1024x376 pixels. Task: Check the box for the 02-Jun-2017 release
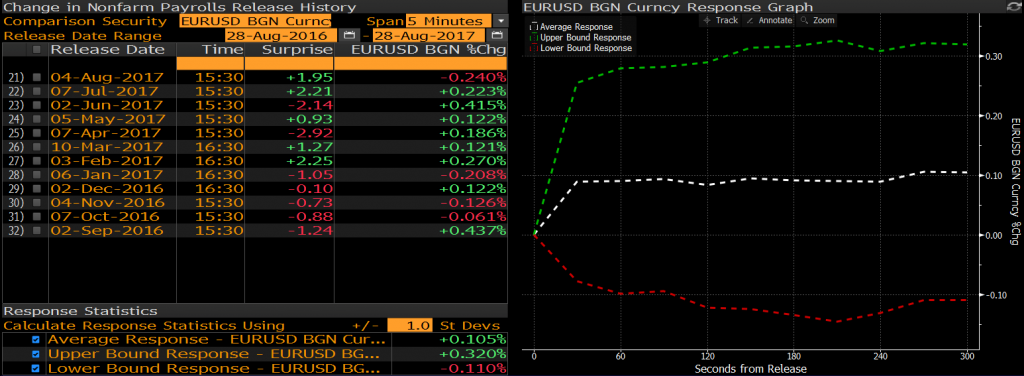37,105
